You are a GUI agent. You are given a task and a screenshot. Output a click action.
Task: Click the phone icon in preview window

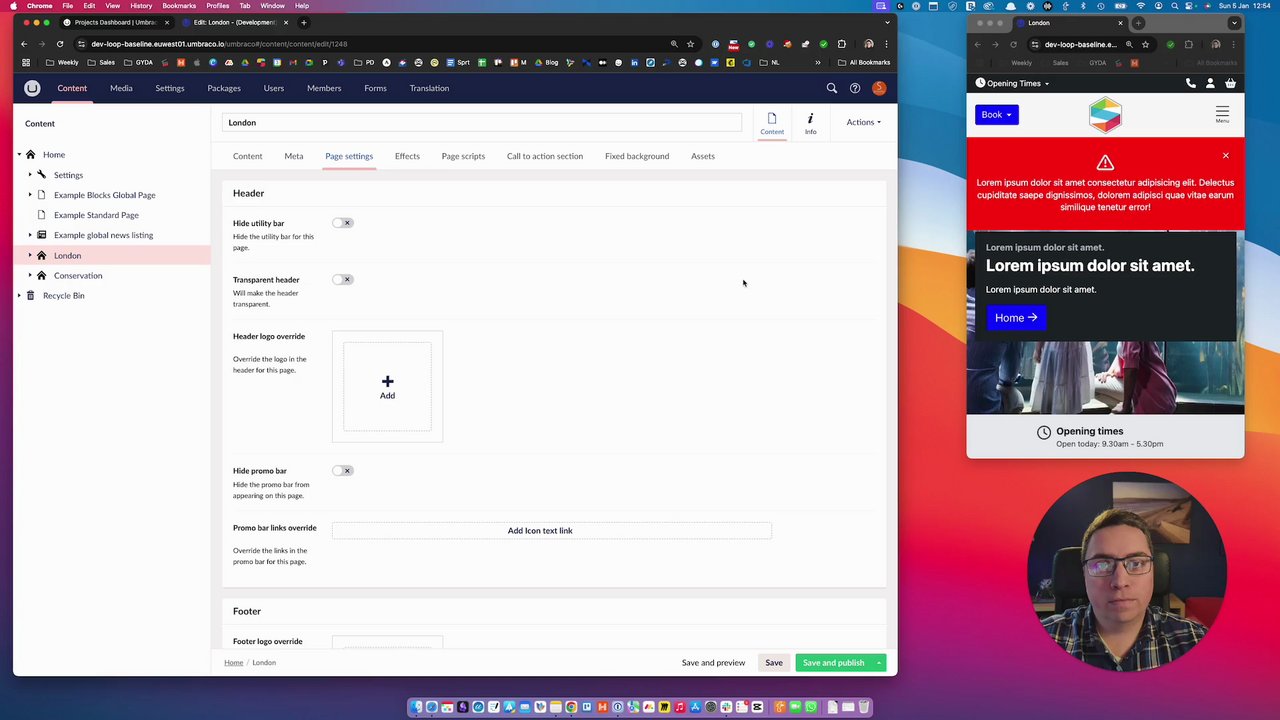(1190, 83)
